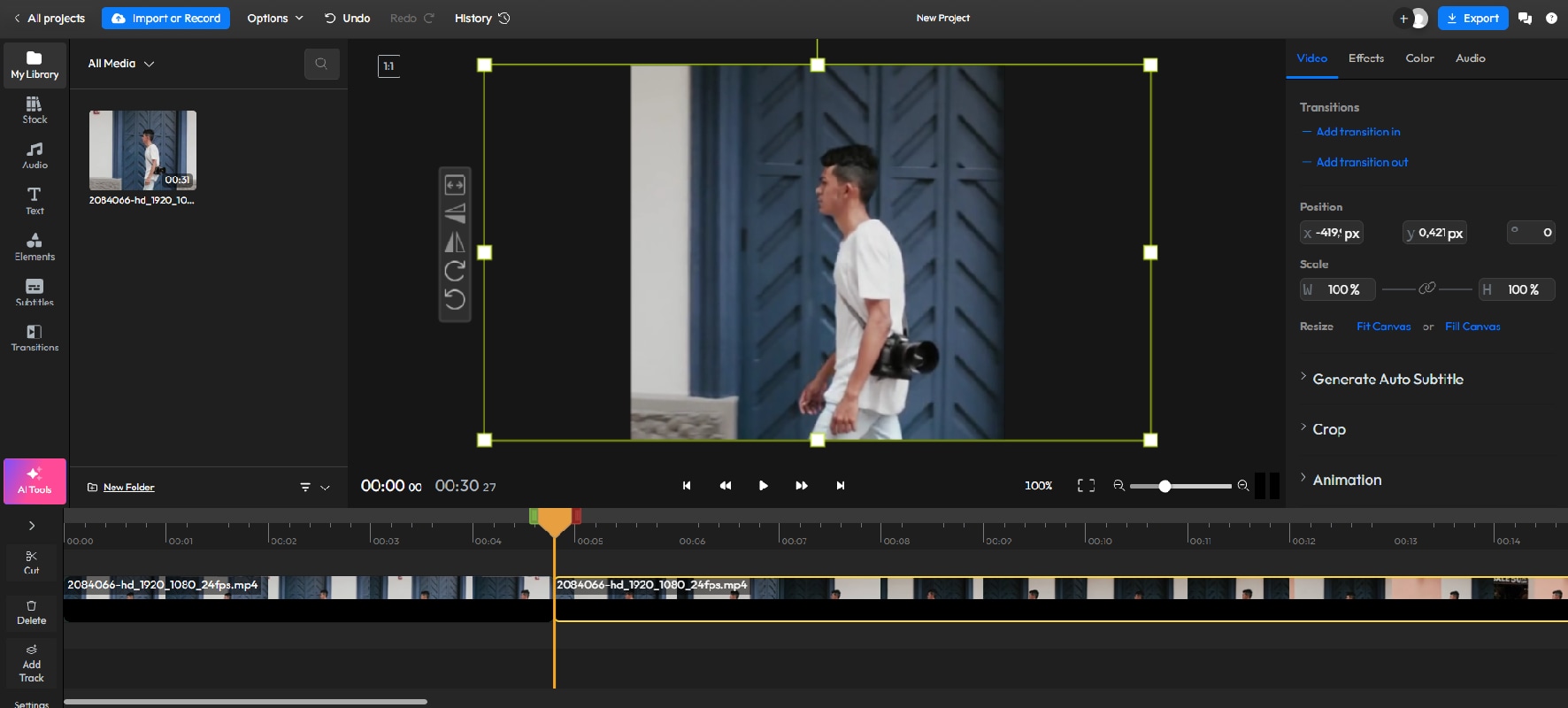
Task: Rewind the preview
Action: [726, 486]
